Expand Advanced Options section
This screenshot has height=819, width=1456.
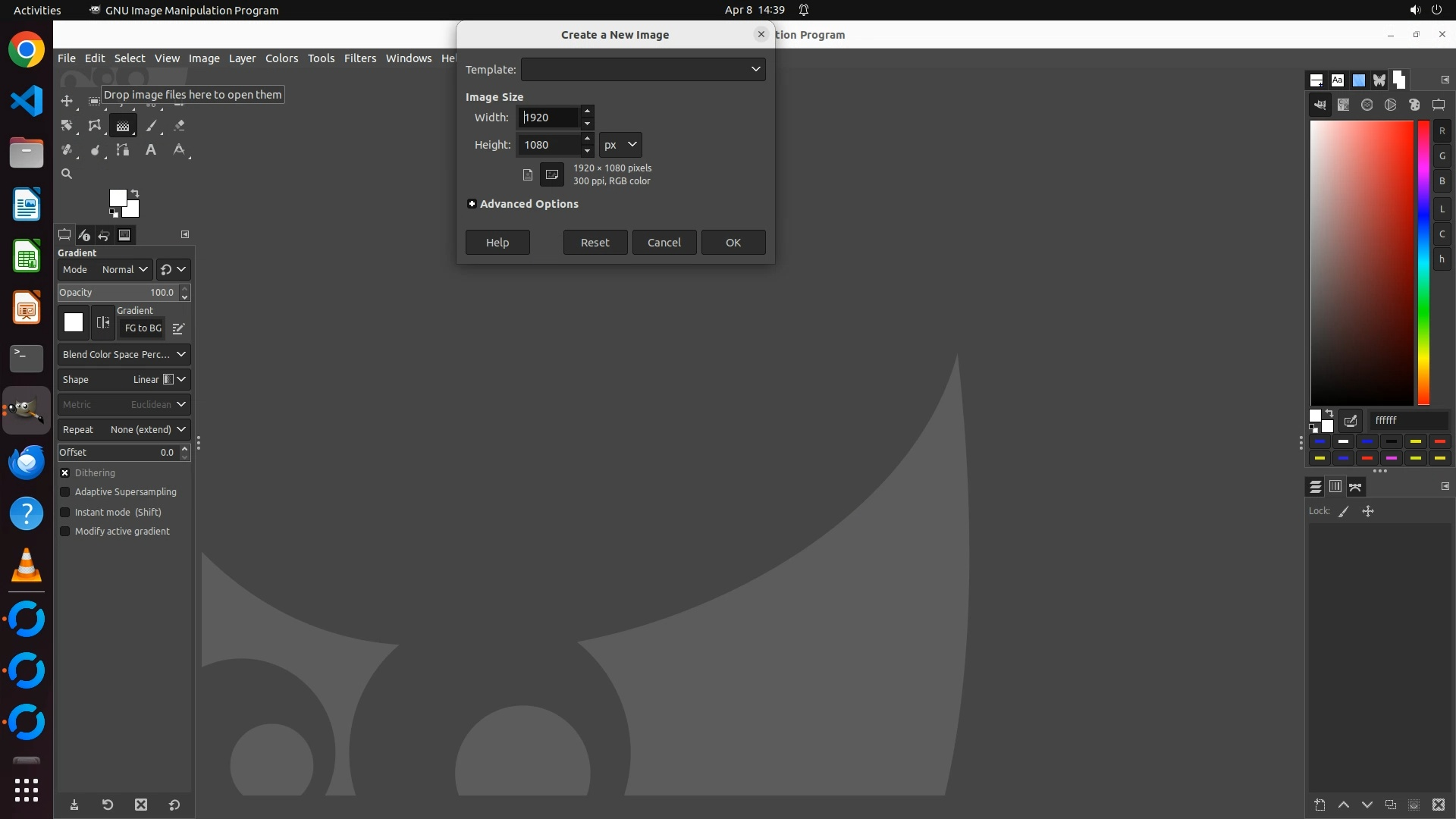pyautogui.click(x=472, y=204)
